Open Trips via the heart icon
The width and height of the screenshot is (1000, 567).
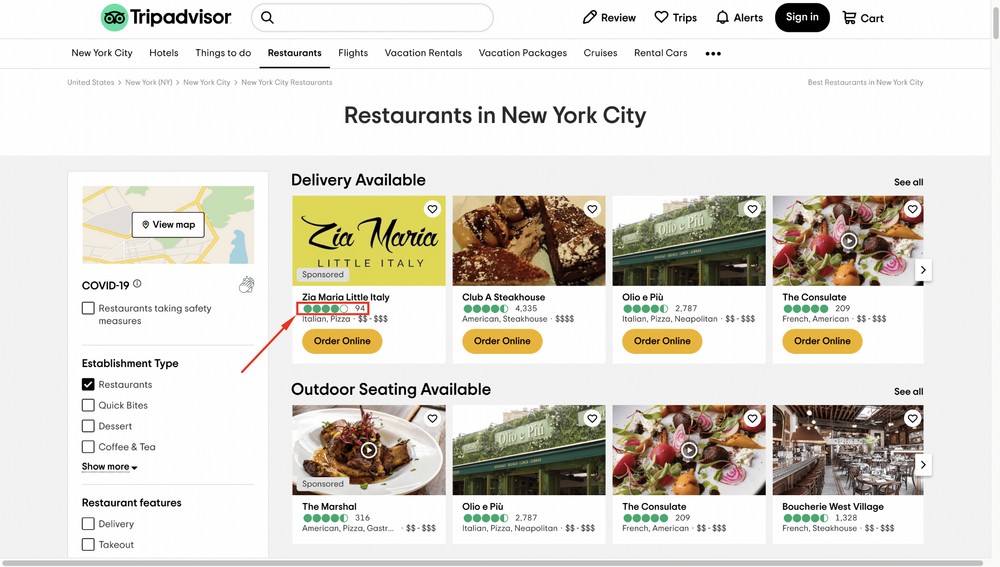click(661, 17)
